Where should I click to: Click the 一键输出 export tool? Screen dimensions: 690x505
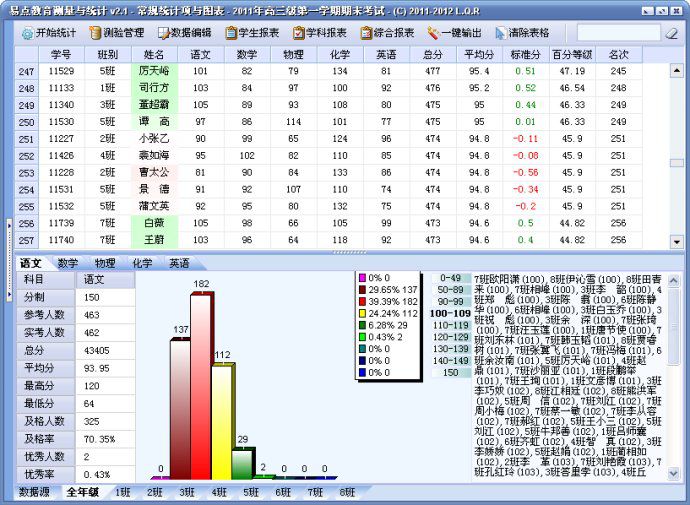[x=454, y=33]
